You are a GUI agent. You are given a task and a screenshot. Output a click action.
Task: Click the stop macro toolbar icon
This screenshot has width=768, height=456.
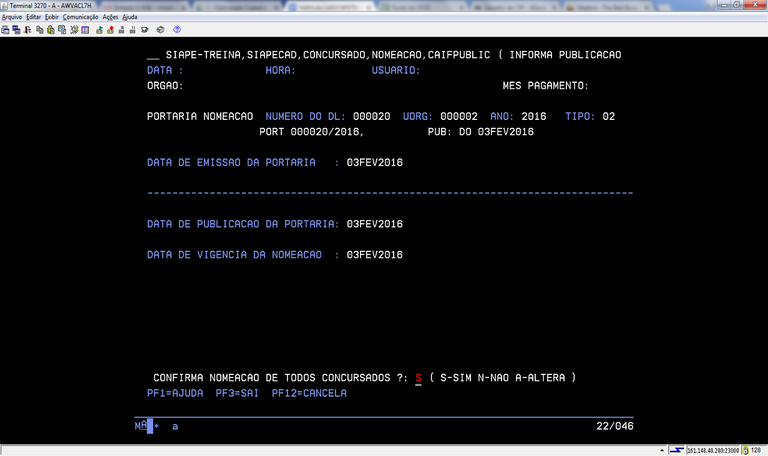point(121,30)
